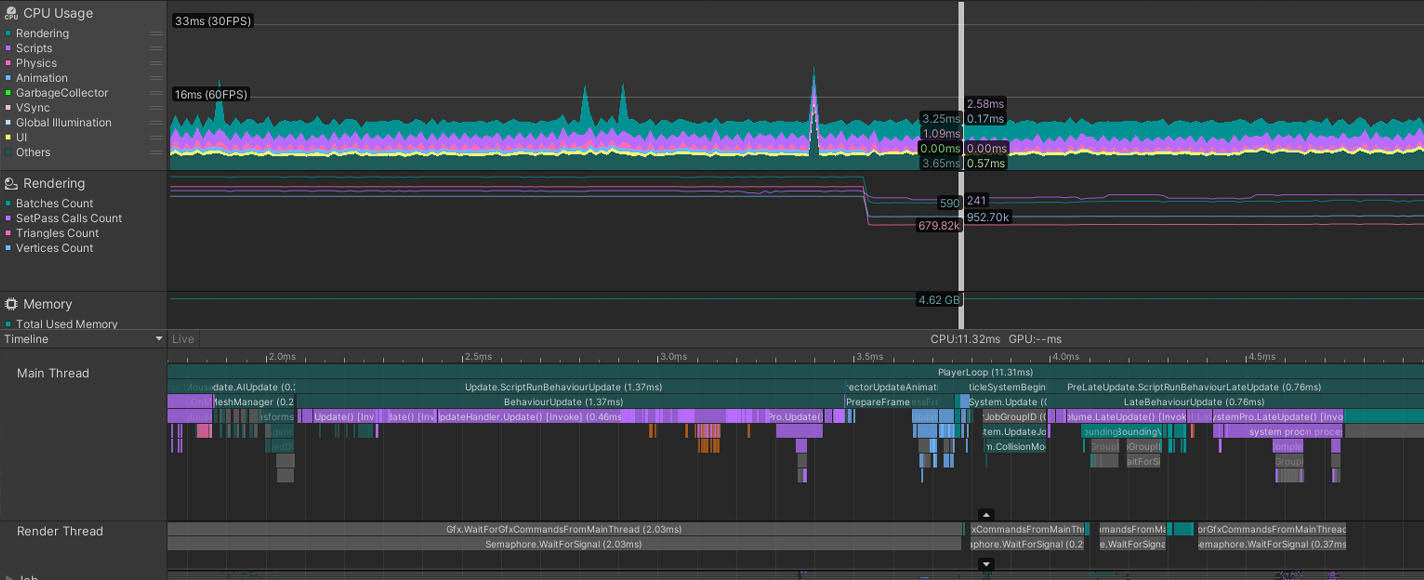
Task: Click the Batches Count color swatch
Action: click(7, 203)
